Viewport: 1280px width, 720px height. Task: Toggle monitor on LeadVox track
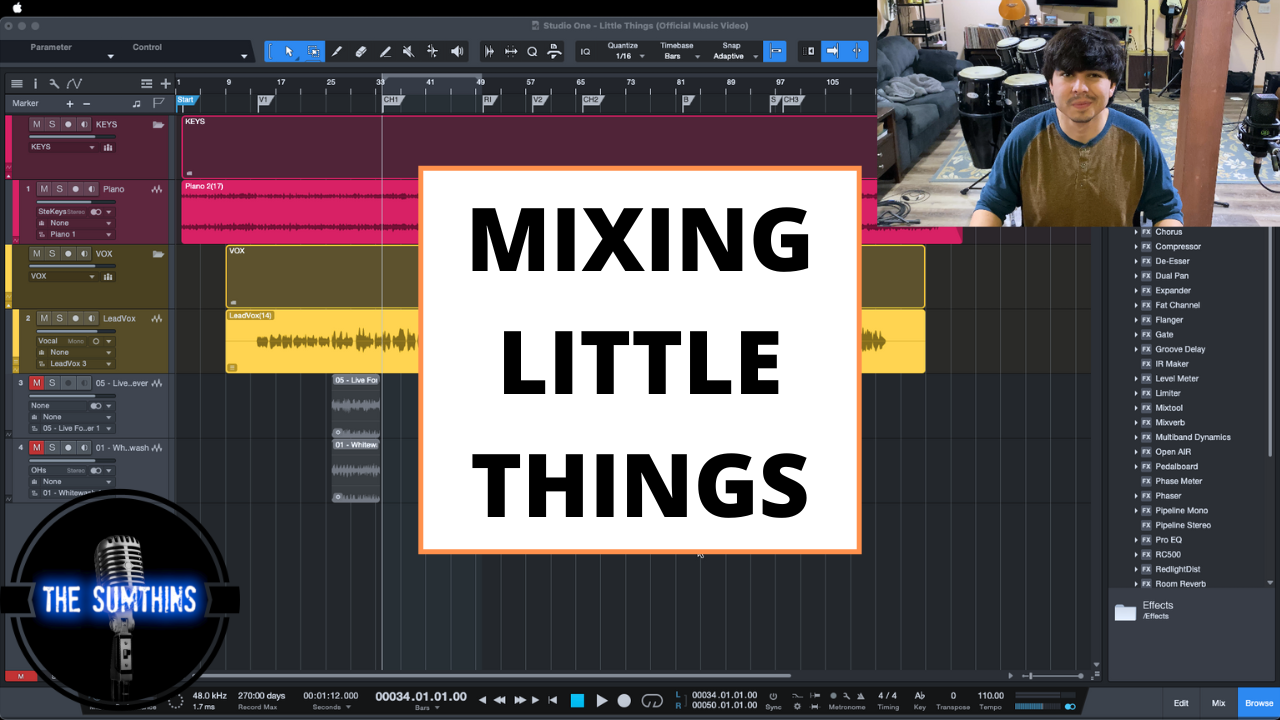tap(92, 319)
